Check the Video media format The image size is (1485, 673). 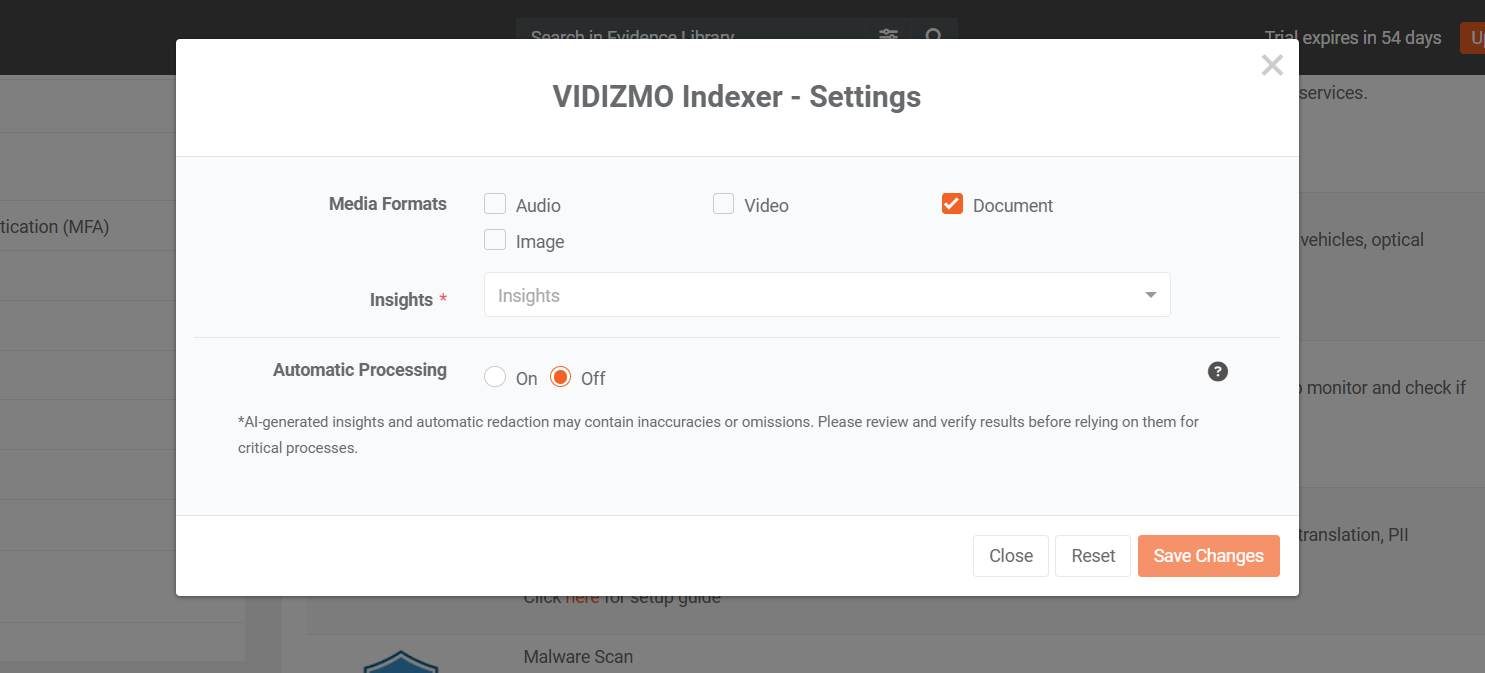(x=723, y=204)
